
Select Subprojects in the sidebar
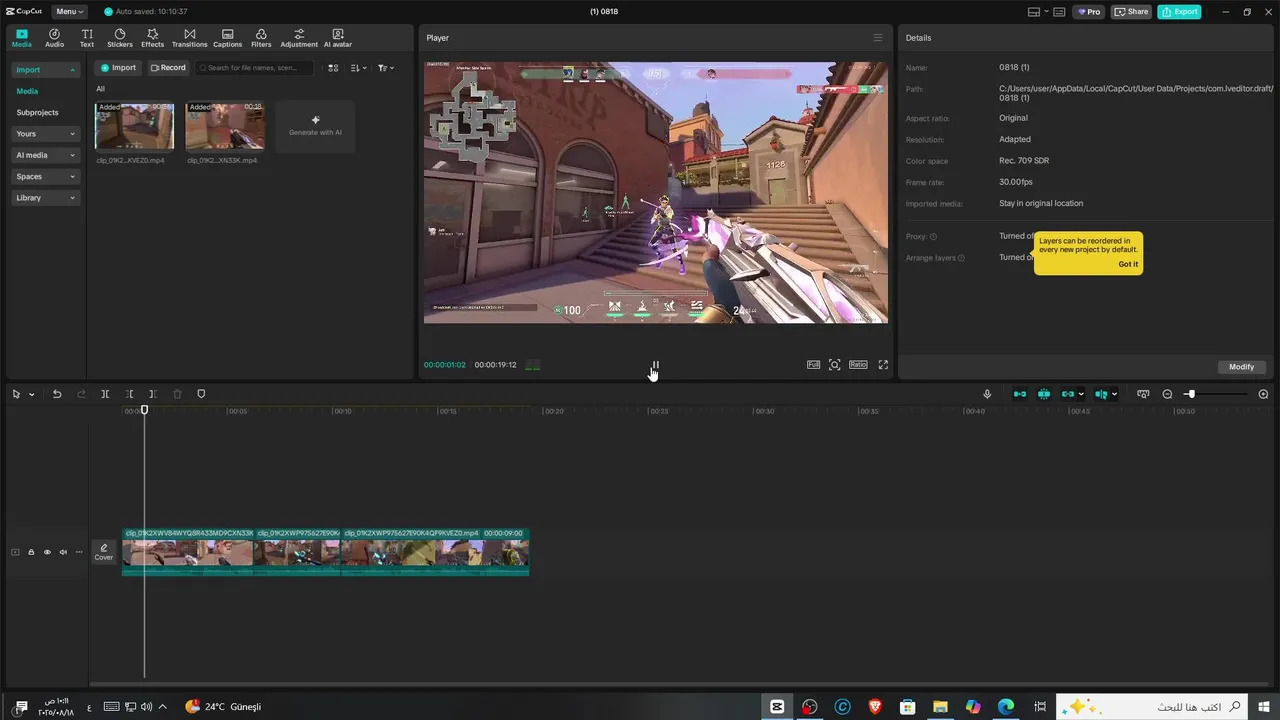point(37,112)
